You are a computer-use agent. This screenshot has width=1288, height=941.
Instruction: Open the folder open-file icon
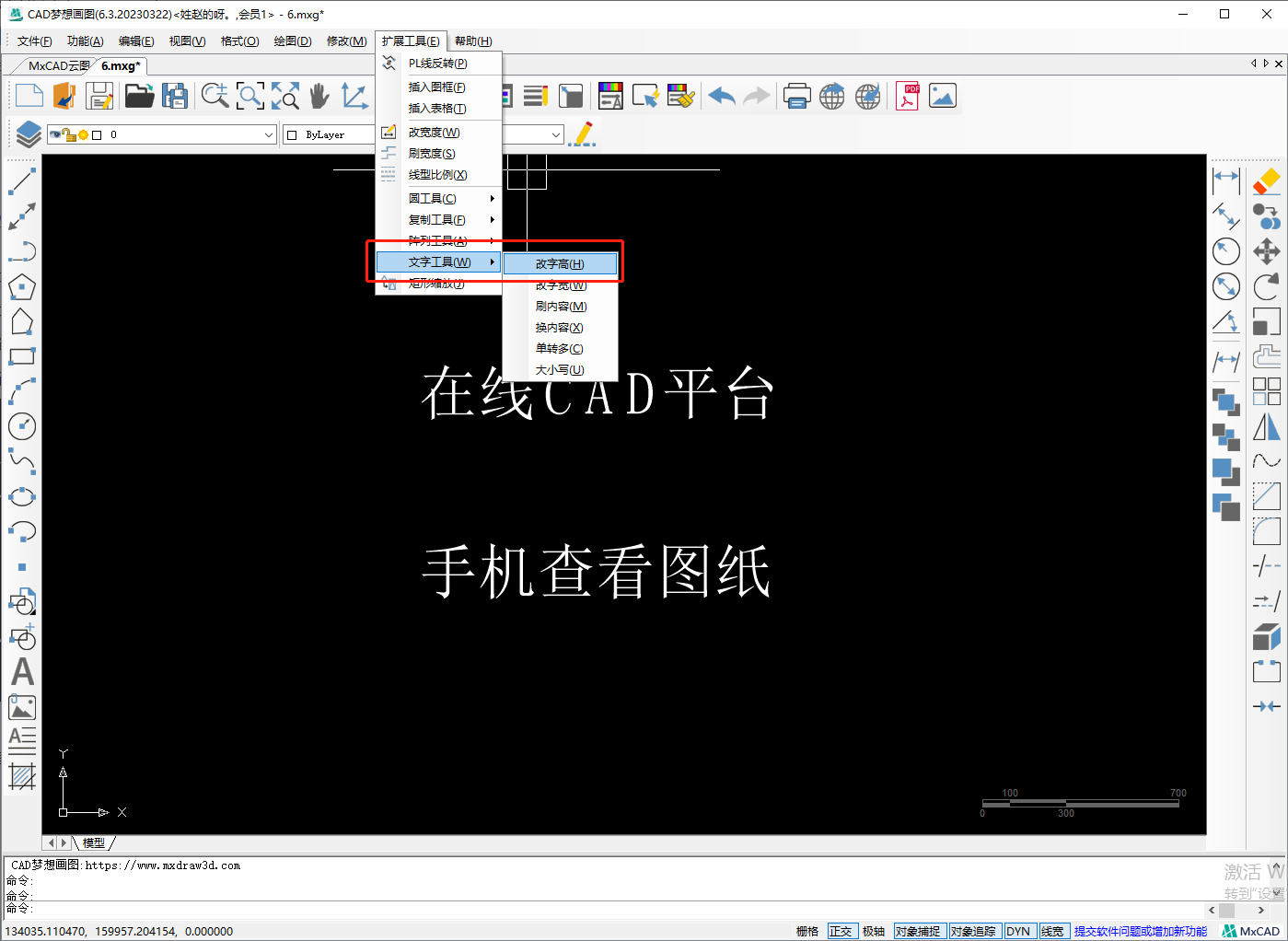click(139, 96)
